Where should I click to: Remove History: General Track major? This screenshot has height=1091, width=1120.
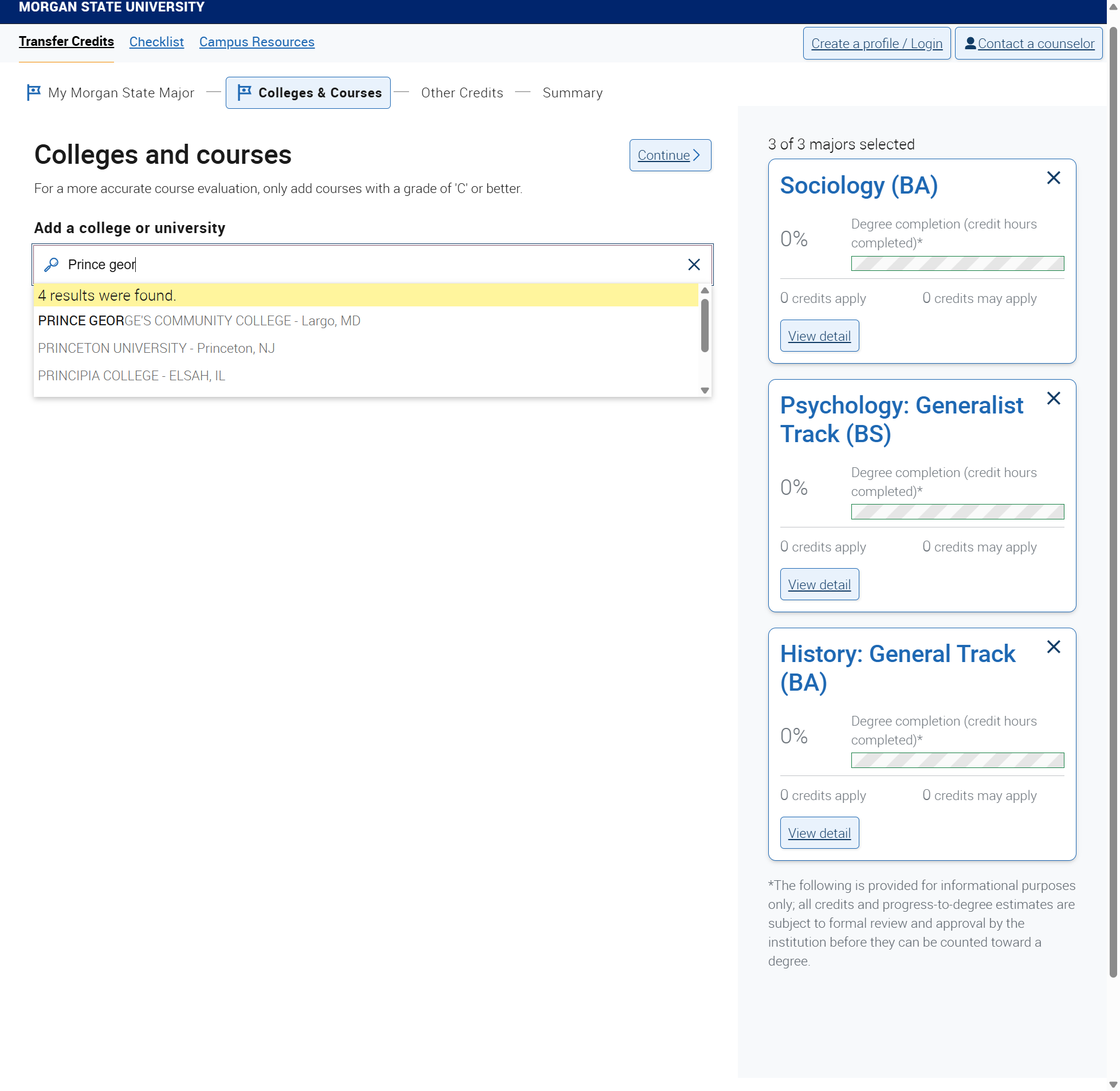tap(1053, 647)
